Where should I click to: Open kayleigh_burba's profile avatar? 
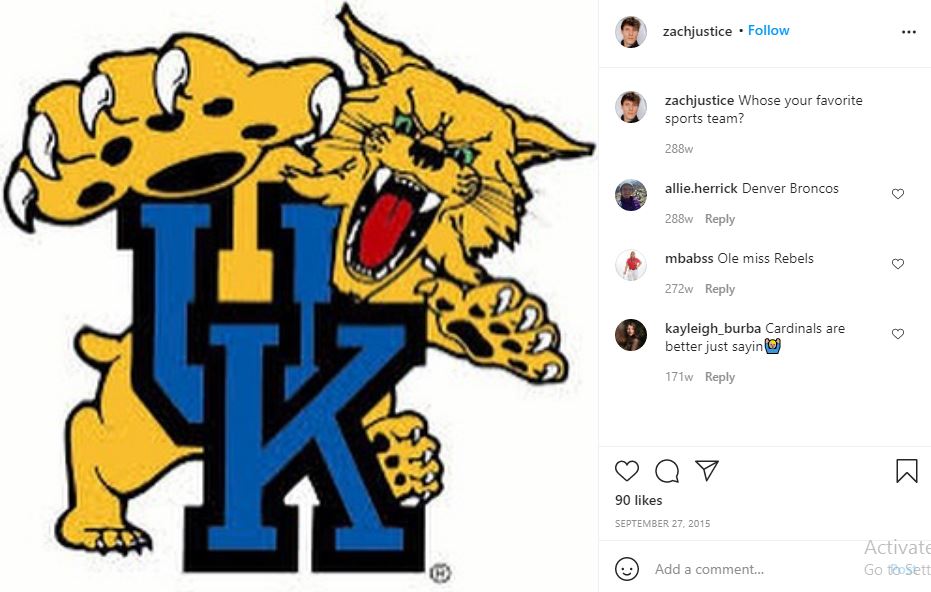pos(631,335)
